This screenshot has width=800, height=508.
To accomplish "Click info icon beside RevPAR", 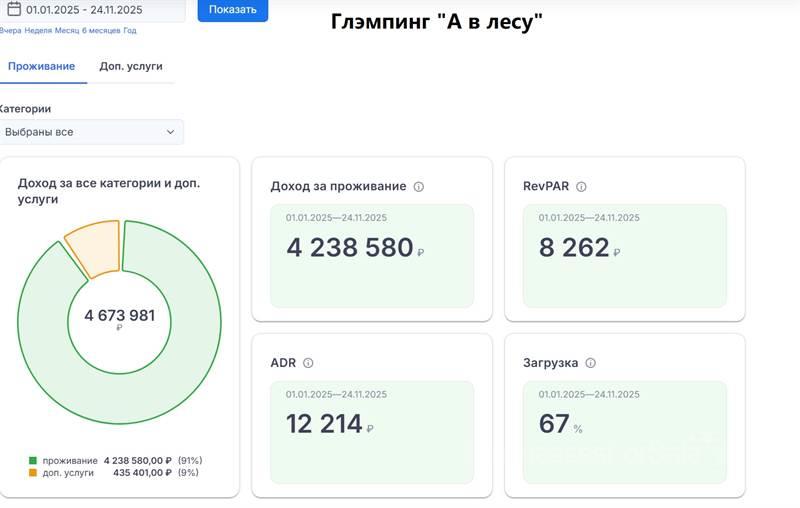I will (x=581, y=187).
